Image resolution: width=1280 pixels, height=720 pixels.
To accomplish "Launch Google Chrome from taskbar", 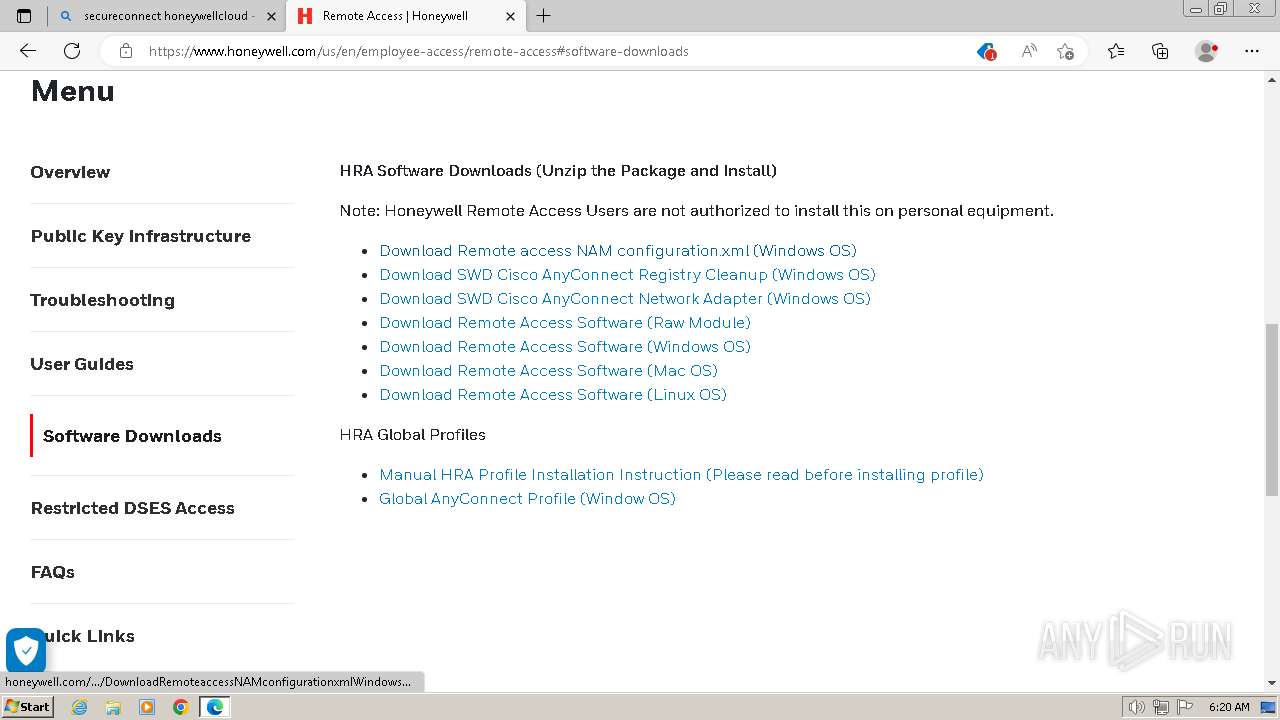I will (x=181, y=707).
